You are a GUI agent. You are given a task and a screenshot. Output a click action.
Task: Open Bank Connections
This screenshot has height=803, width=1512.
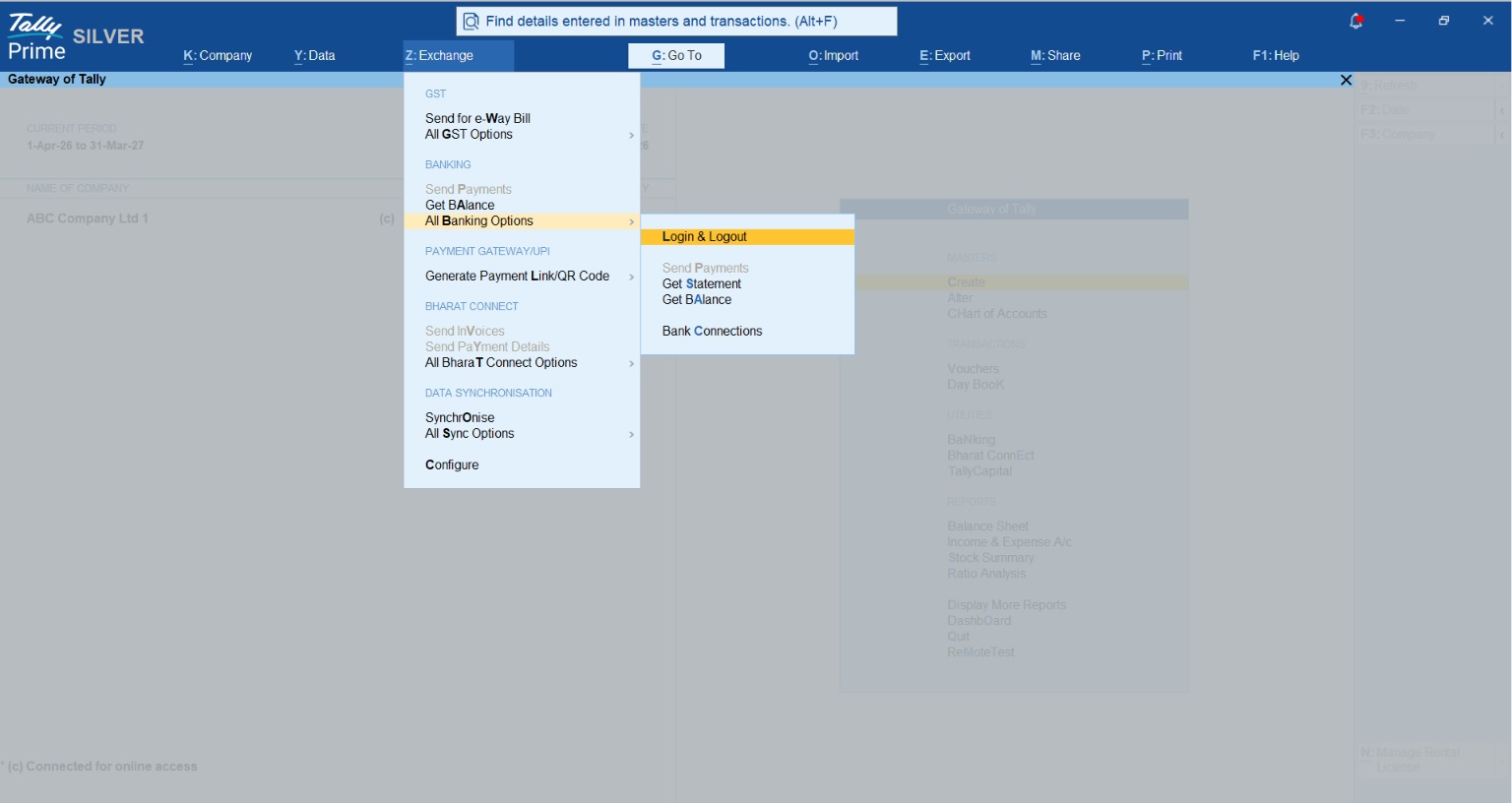coord(712,331)
